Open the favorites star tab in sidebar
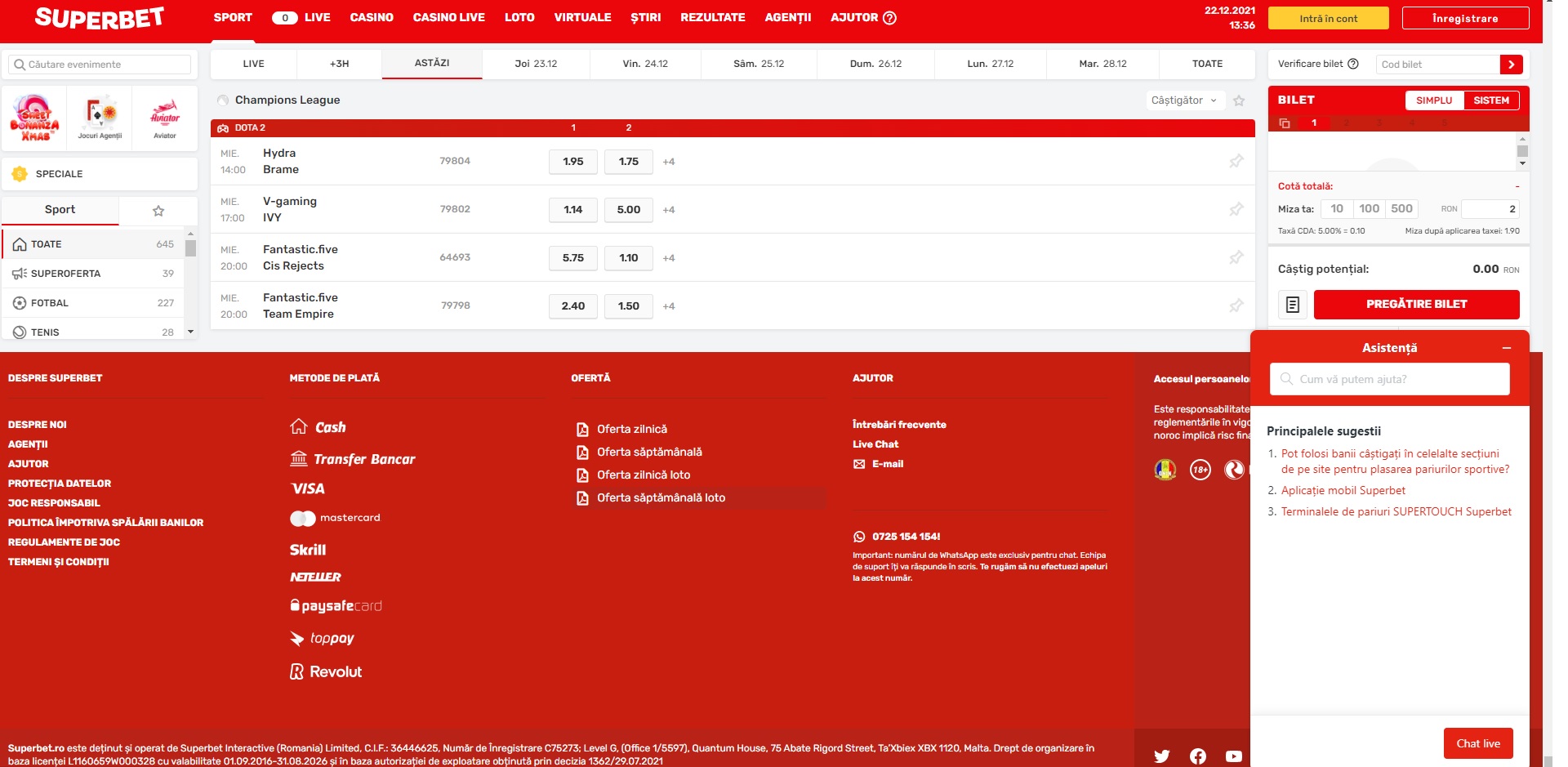 pyautogui.click(x=158, y=211)
